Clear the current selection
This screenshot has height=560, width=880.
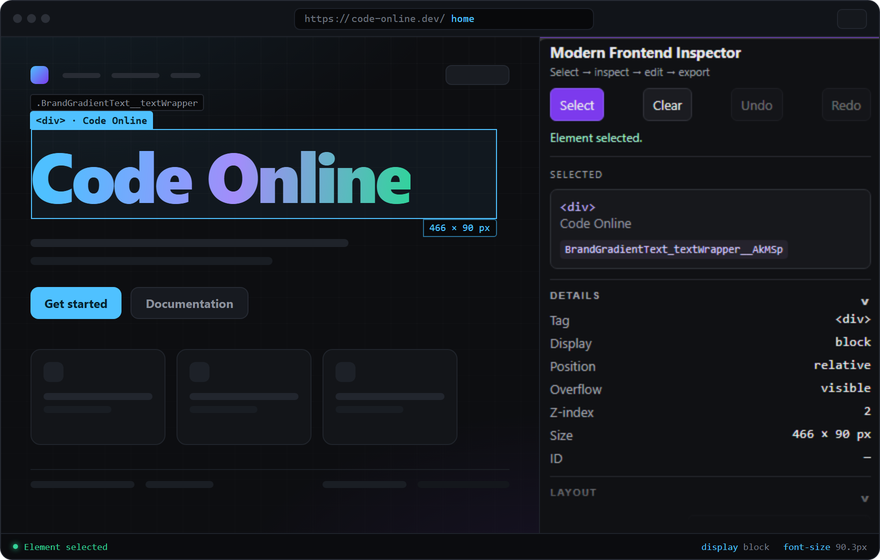coord(667,105)
